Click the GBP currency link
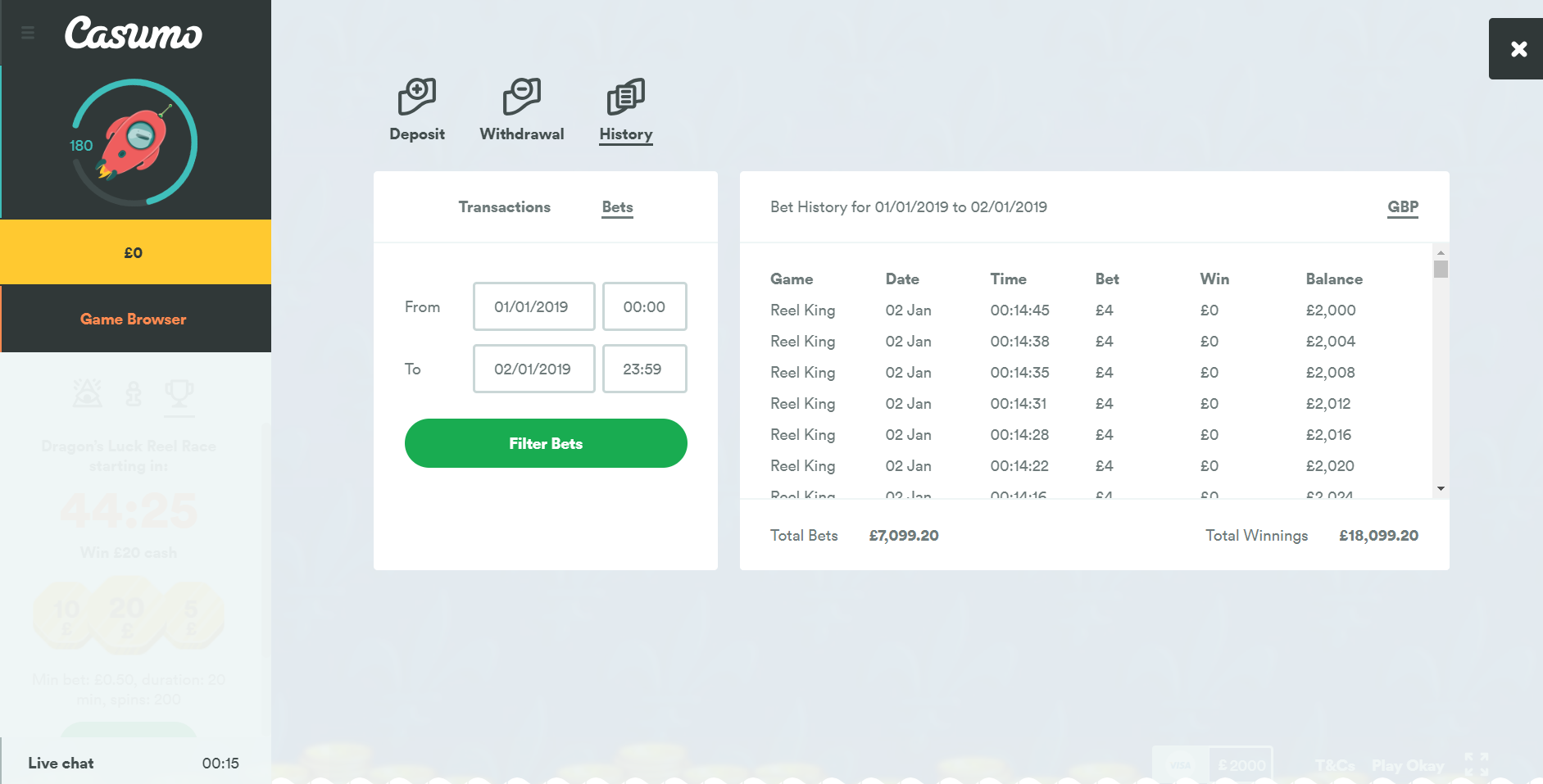The width and height of the screenshot is (1543, 784). pyautogui.click(x=1403, y=207)
